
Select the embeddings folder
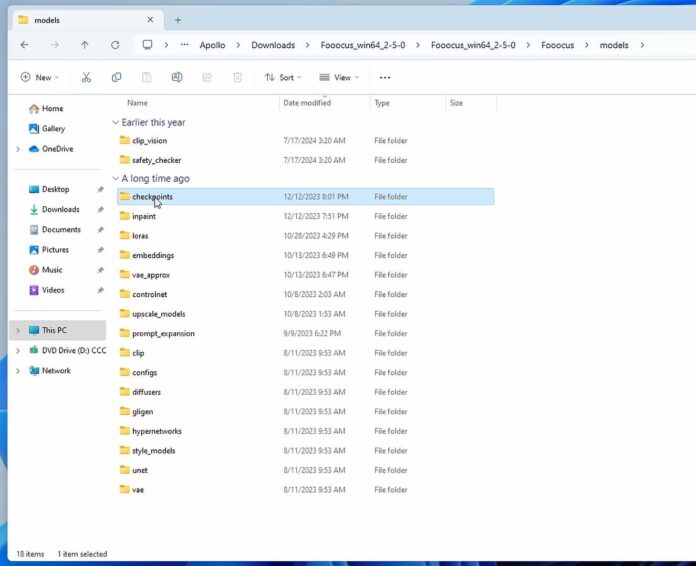pyautogui.click(x=305, y=255)
